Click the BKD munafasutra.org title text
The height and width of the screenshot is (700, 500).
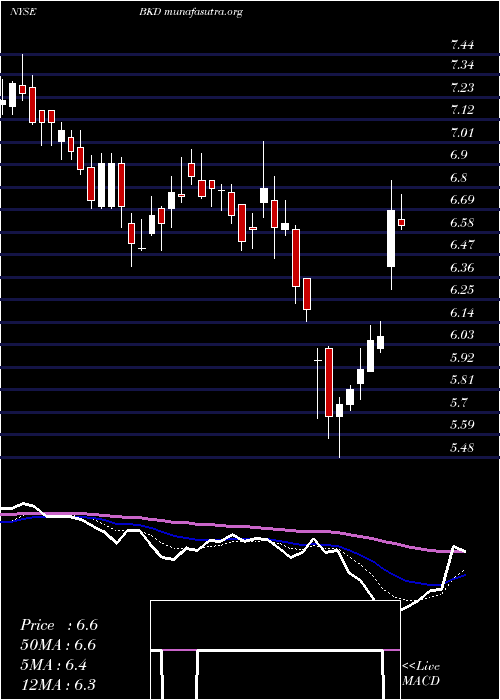tap(191, 12)
